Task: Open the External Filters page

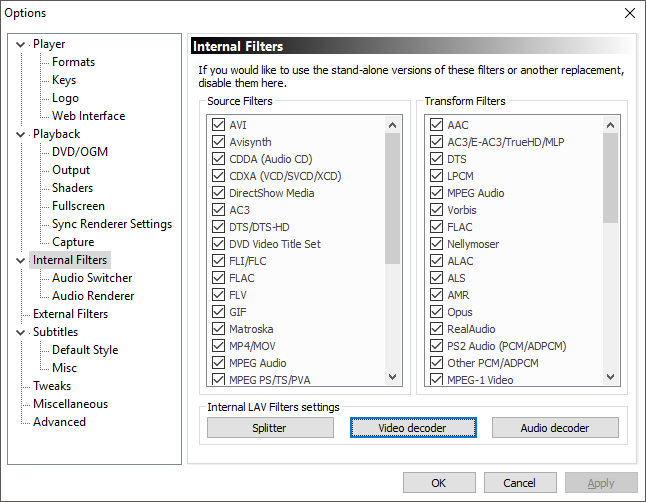Action: 70,314
